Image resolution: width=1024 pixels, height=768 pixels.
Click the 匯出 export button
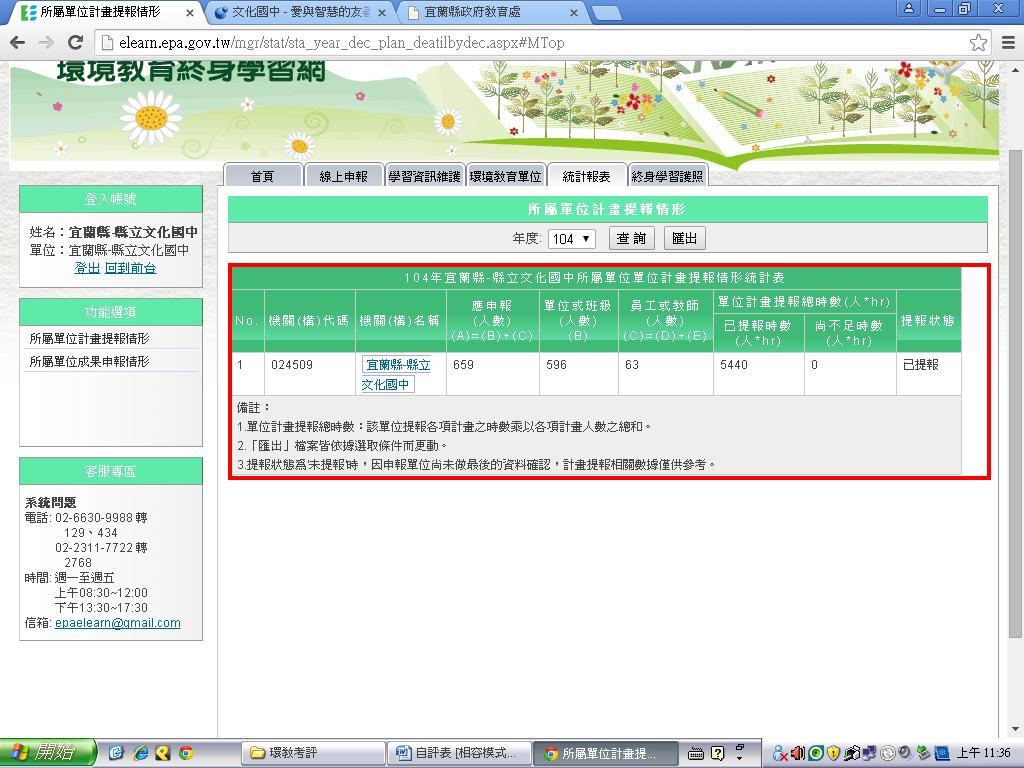pyautogui.click(x=684, y=238)
